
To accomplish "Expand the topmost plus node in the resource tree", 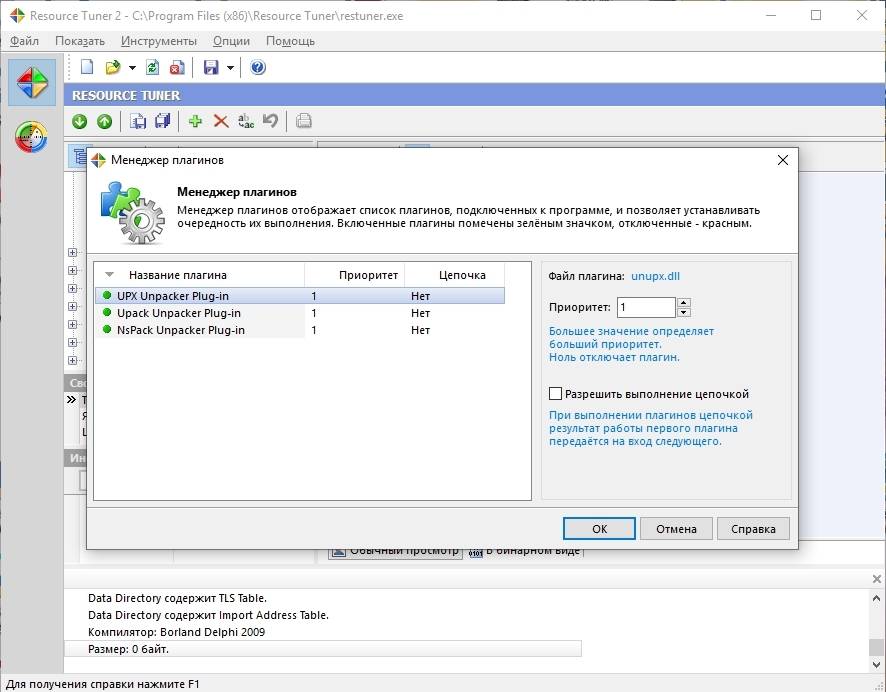I will pyautogui.click(x=72, y=253).
